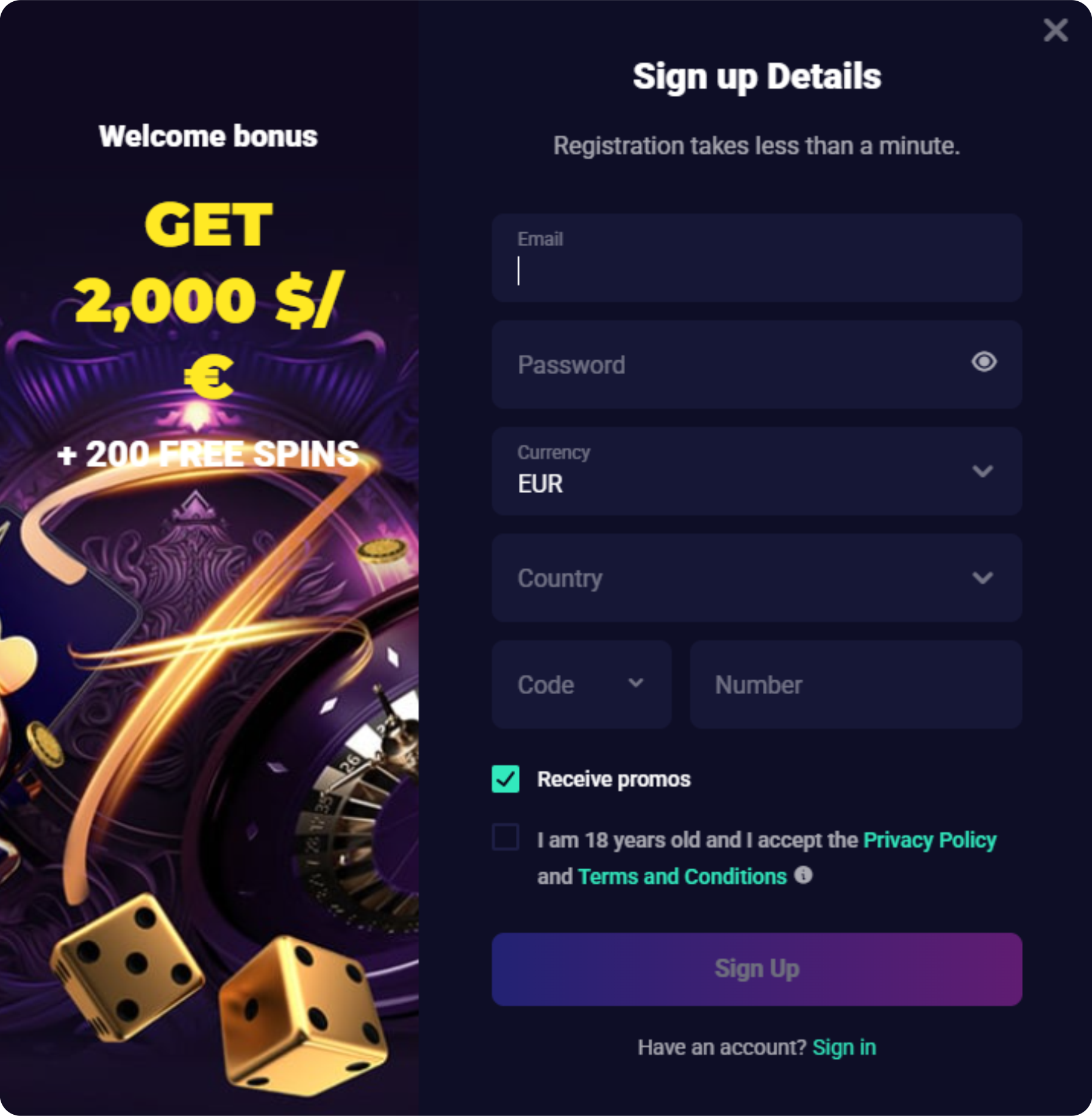Show password with the eye icon
The width and height of the screenshot is (1092, 1116).
[983, 362]
